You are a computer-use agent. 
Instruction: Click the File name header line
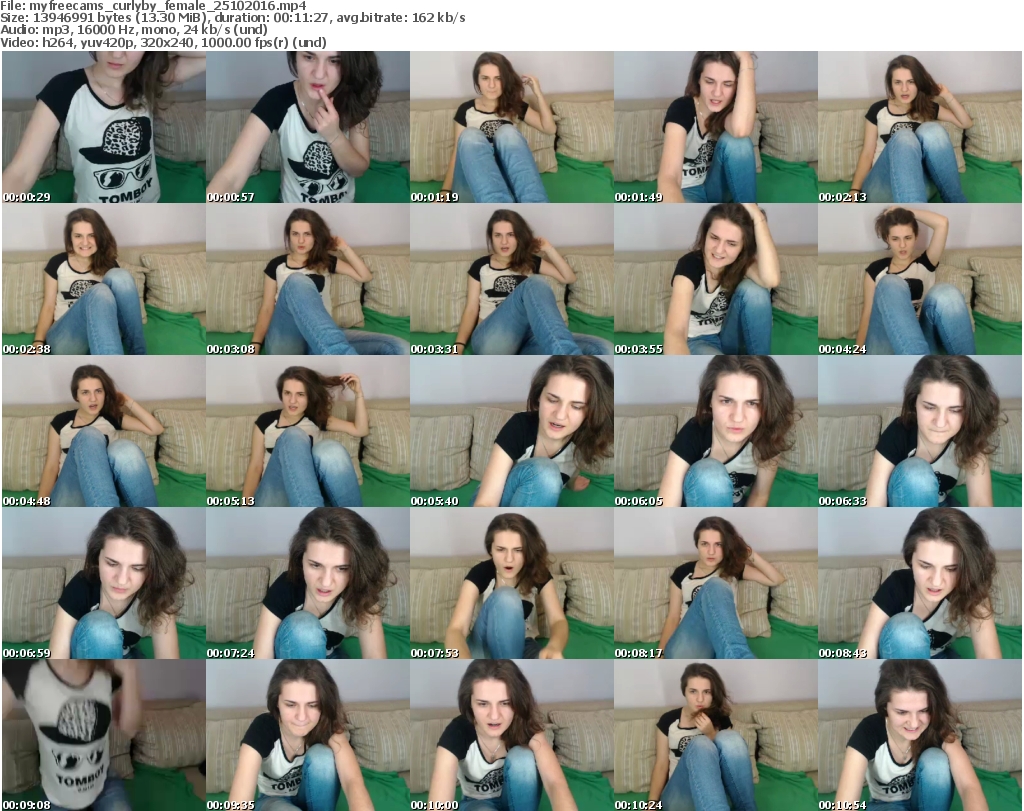pos(153,6)
